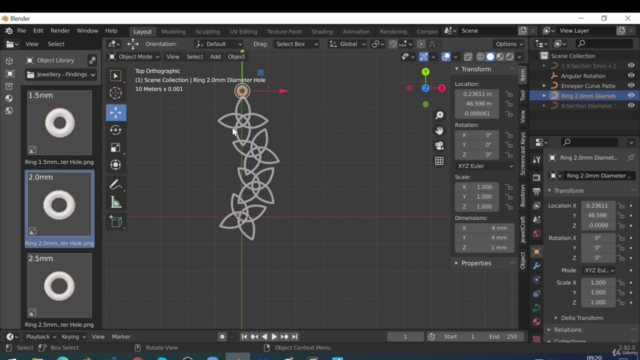The image size is (640, 360).
Task: Switch orthographic/perspective grid icon
Action: pos(439,161)
